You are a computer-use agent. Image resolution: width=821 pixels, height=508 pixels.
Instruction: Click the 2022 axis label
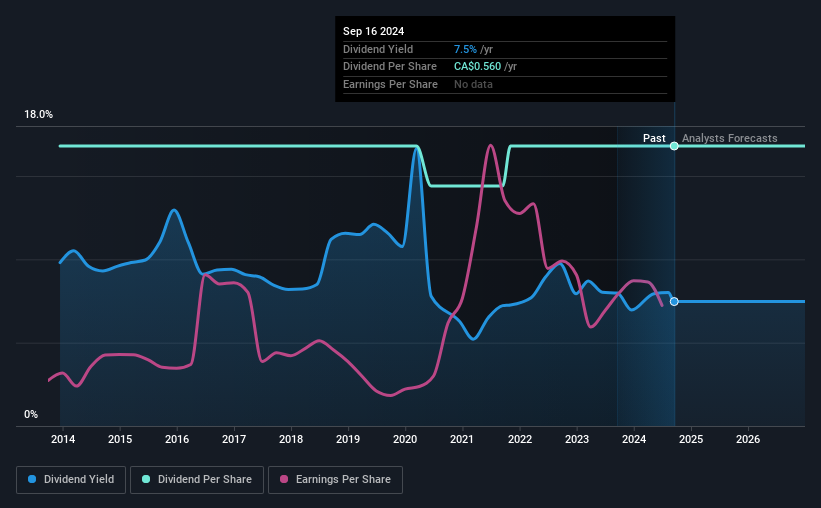tap(520, 439)
